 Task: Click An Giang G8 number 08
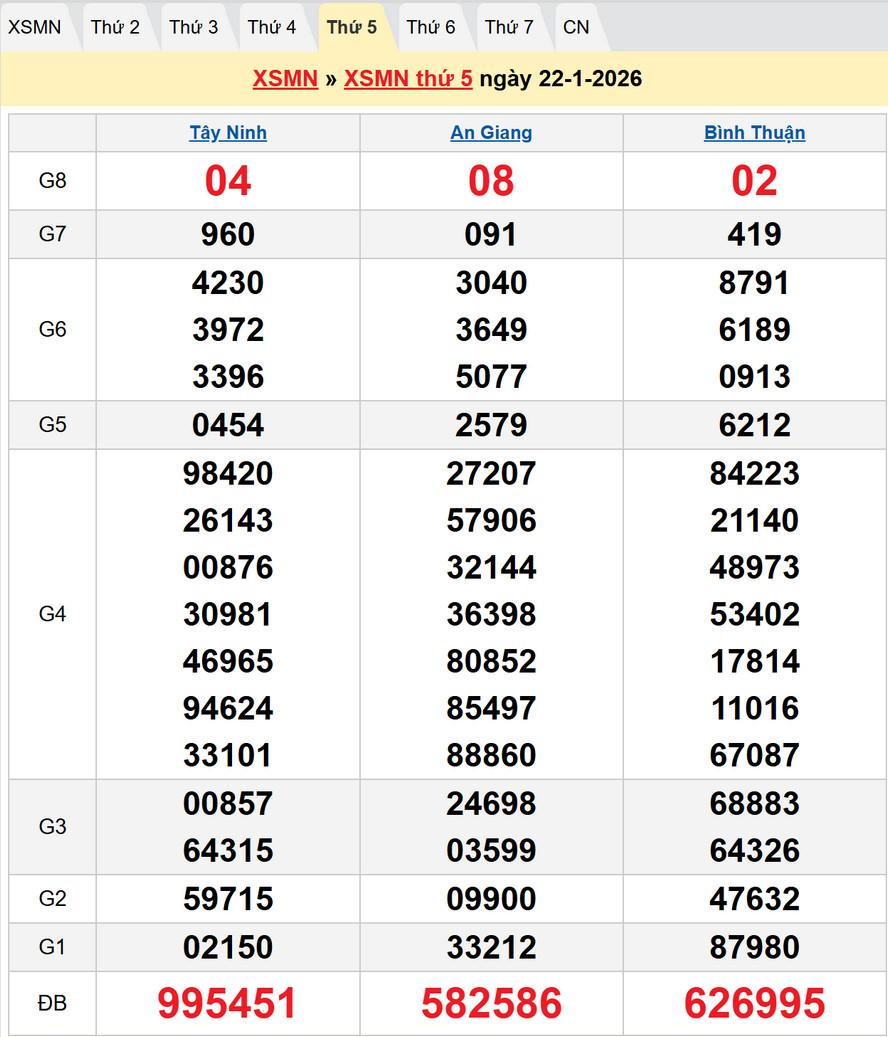[491, 181]
